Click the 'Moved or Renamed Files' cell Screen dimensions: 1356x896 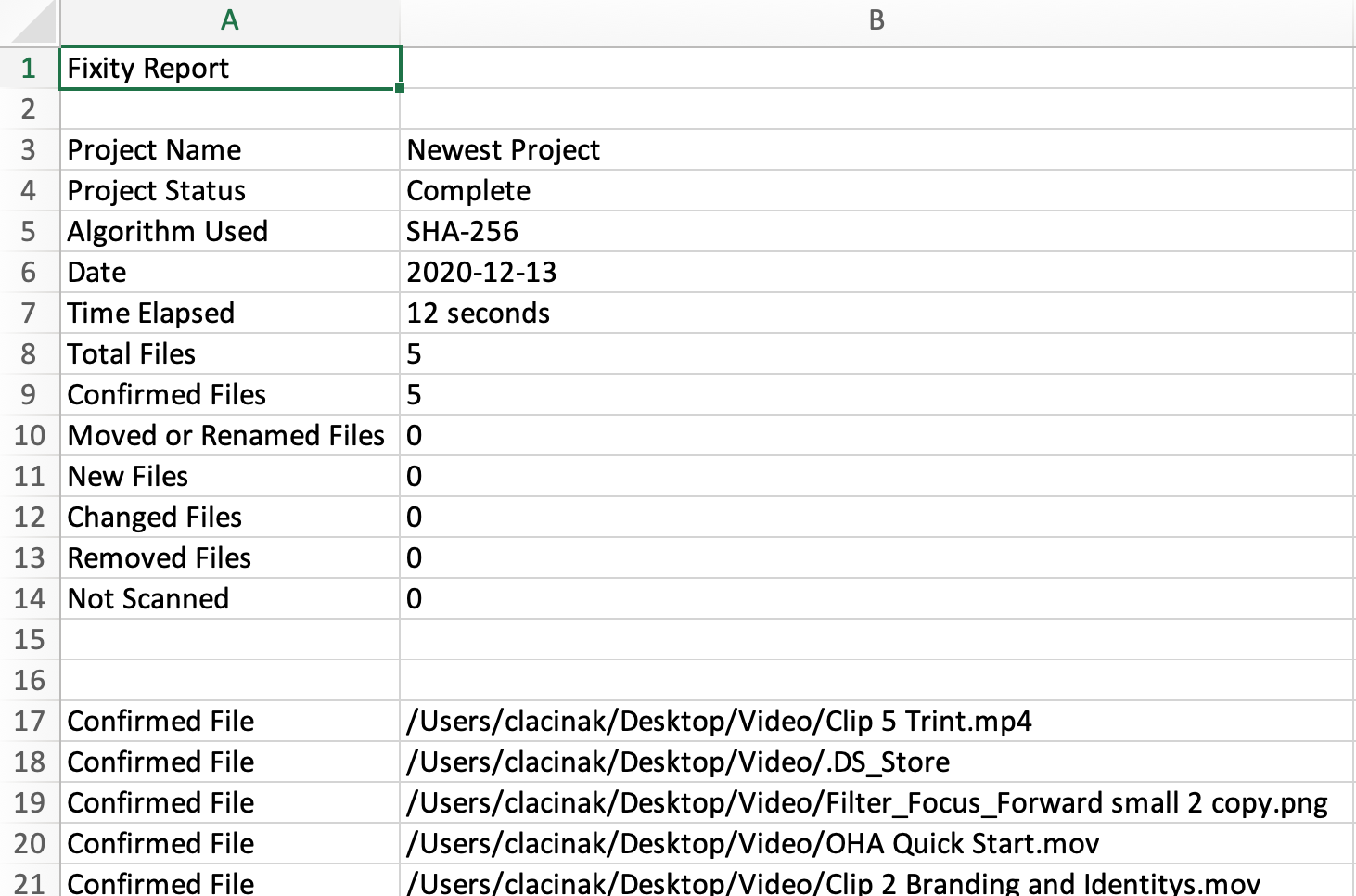pyautogui.click(x=230, y=435)
